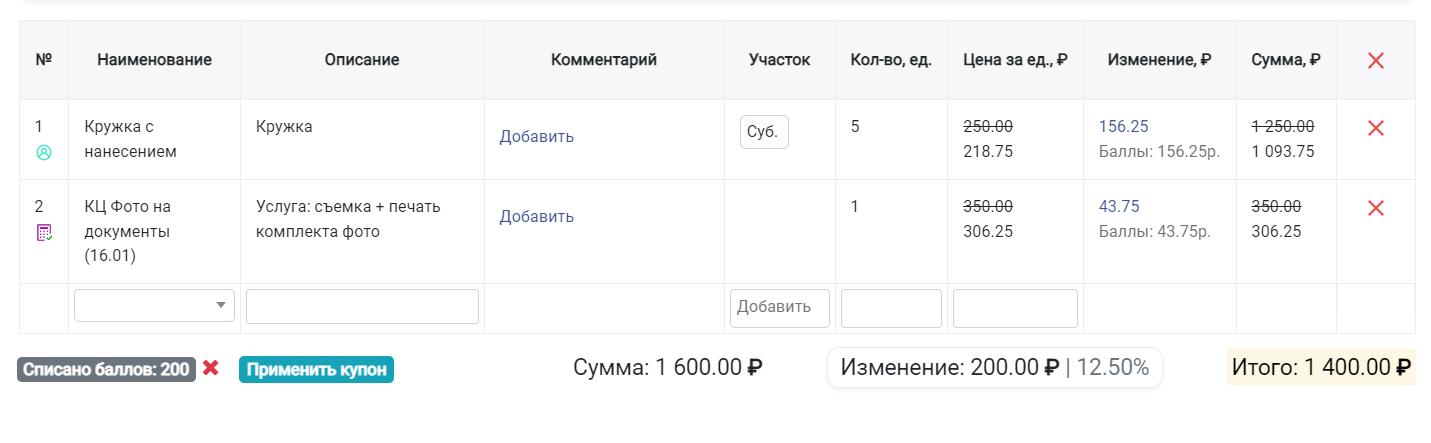Open the 43.75 change value link
Viewport: 1431px width, 443px height.
click(1119, 206)
